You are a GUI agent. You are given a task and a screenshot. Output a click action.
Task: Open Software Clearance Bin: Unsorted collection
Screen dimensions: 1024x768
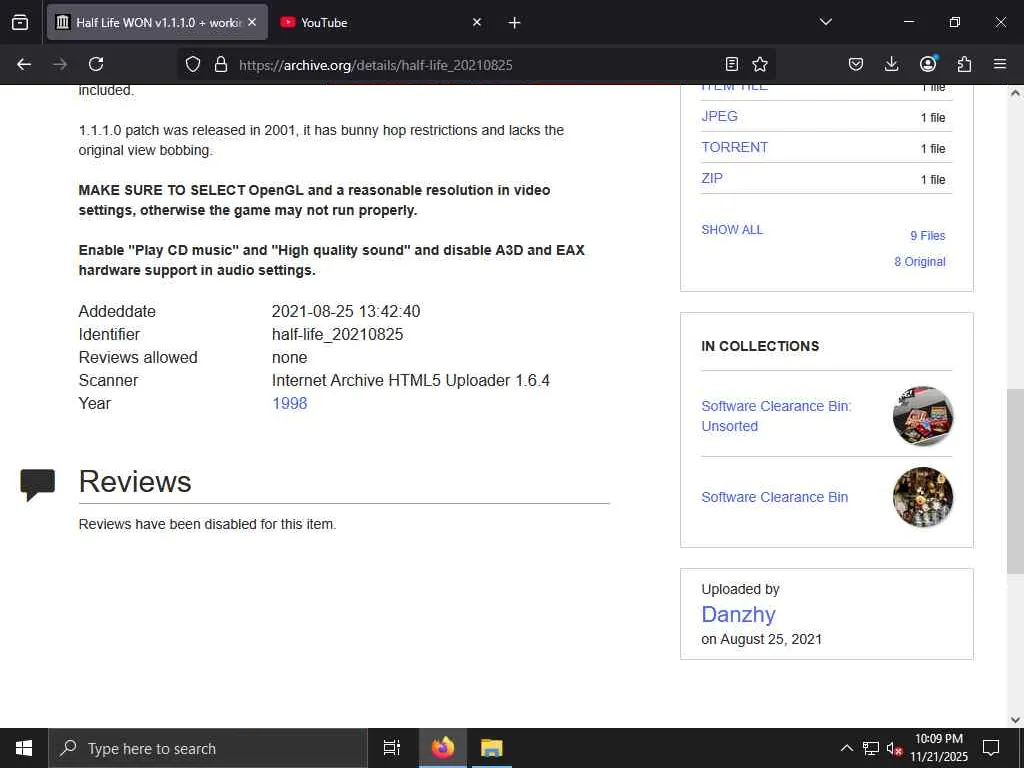[x=776, y=416]
